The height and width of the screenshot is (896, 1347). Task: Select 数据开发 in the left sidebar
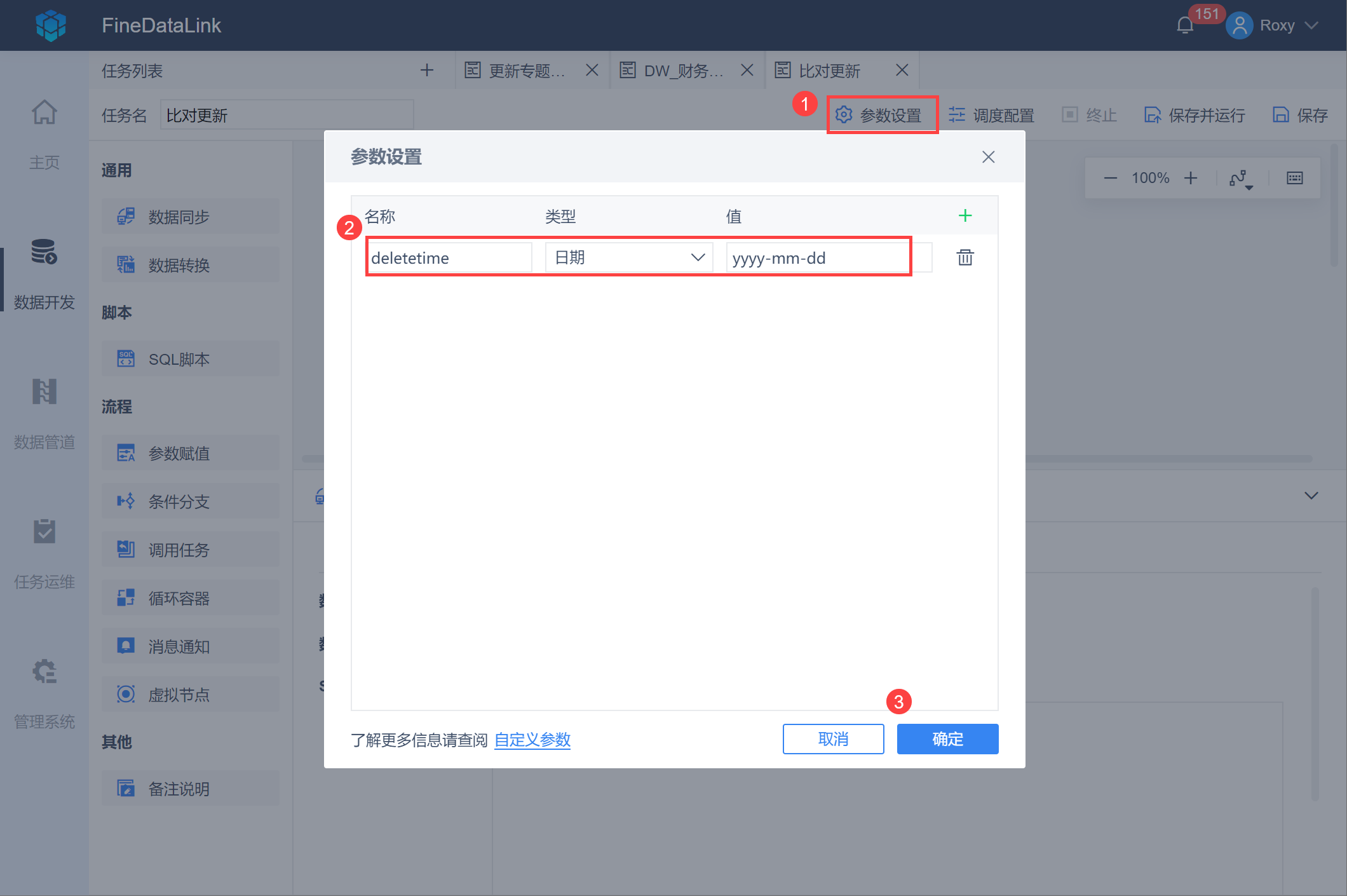coord(44,273)
